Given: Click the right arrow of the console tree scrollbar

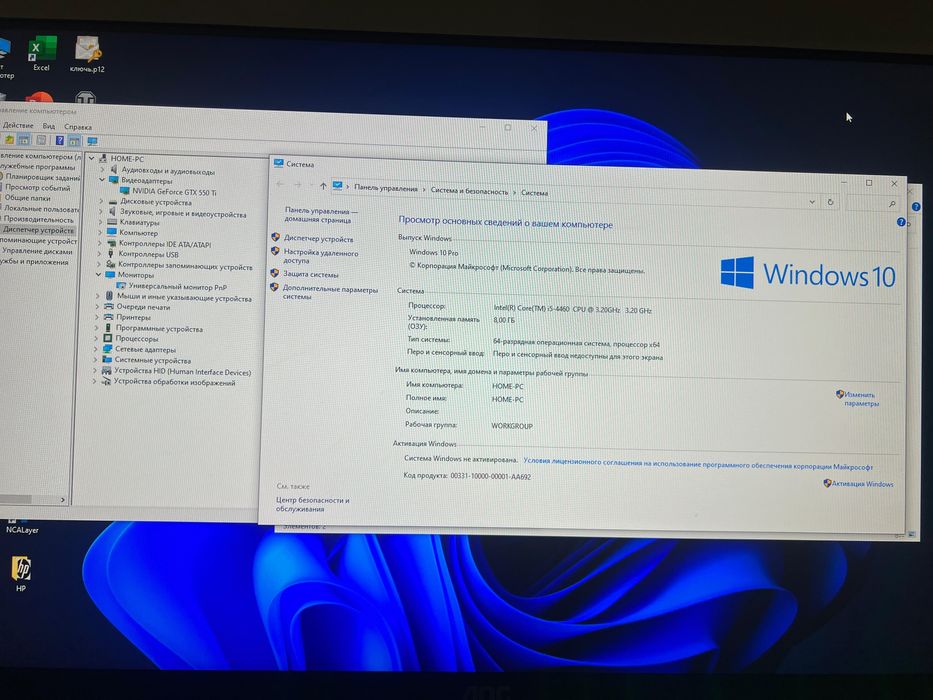Looking at the screenshot, I should pos(62,500).
